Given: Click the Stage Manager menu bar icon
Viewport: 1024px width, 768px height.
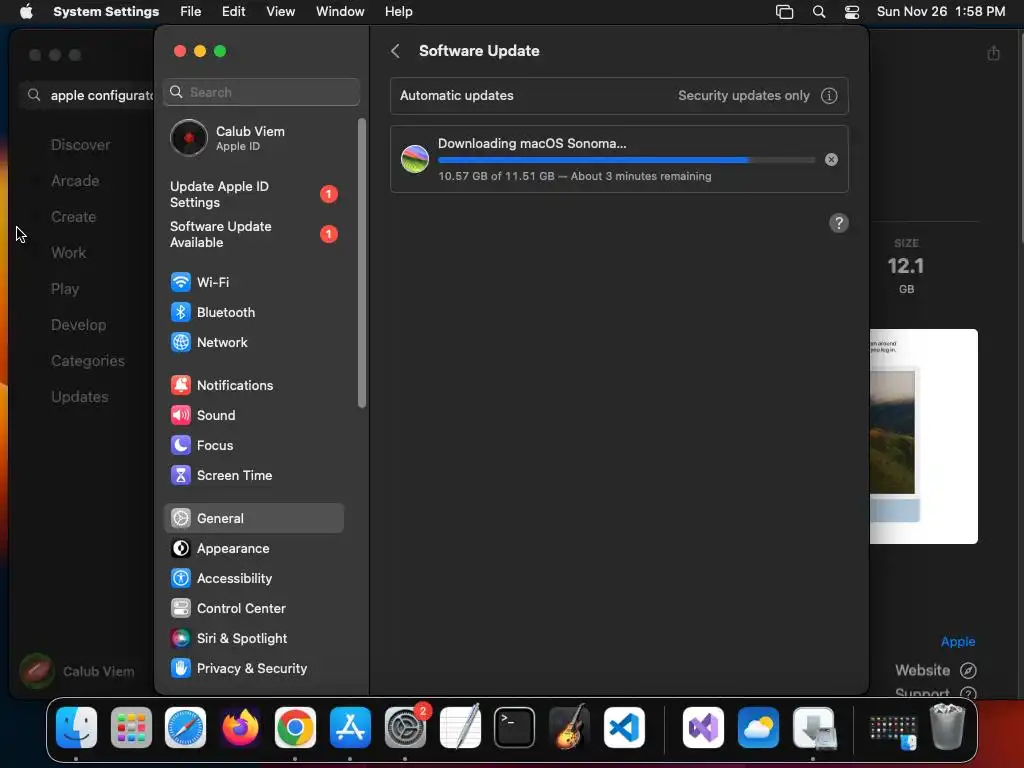Looking at the screenshot, I should (x=784, y=12).
